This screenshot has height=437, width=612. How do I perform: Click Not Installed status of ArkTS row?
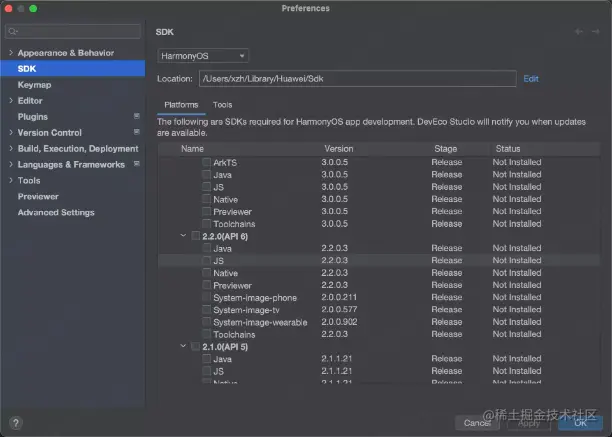(x=517, y=162)
